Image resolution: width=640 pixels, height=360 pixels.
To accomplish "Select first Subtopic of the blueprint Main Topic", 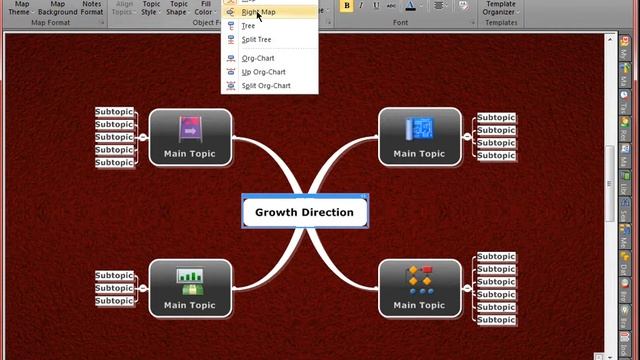I will pos(496,118).
